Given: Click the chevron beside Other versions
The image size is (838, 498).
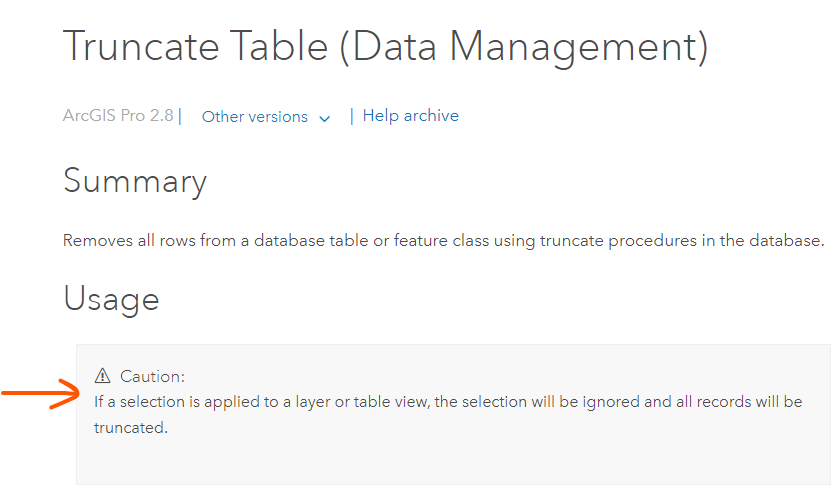Looking at the screenshot, I should (324, 118).
